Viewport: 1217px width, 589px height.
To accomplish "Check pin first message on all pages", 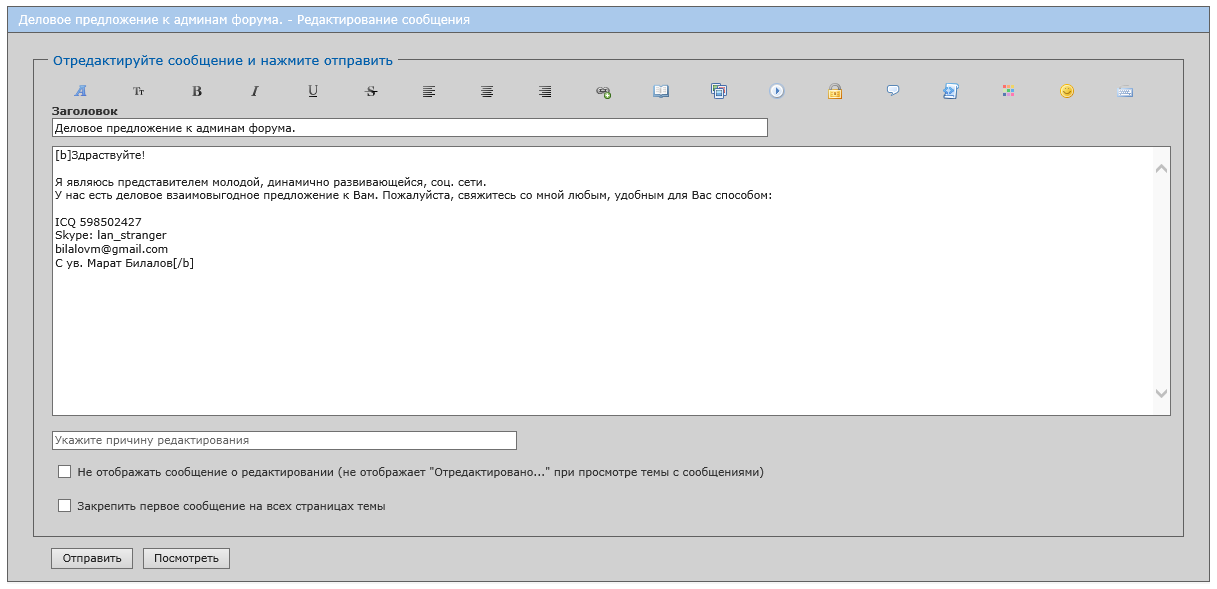I will (65, 506).
